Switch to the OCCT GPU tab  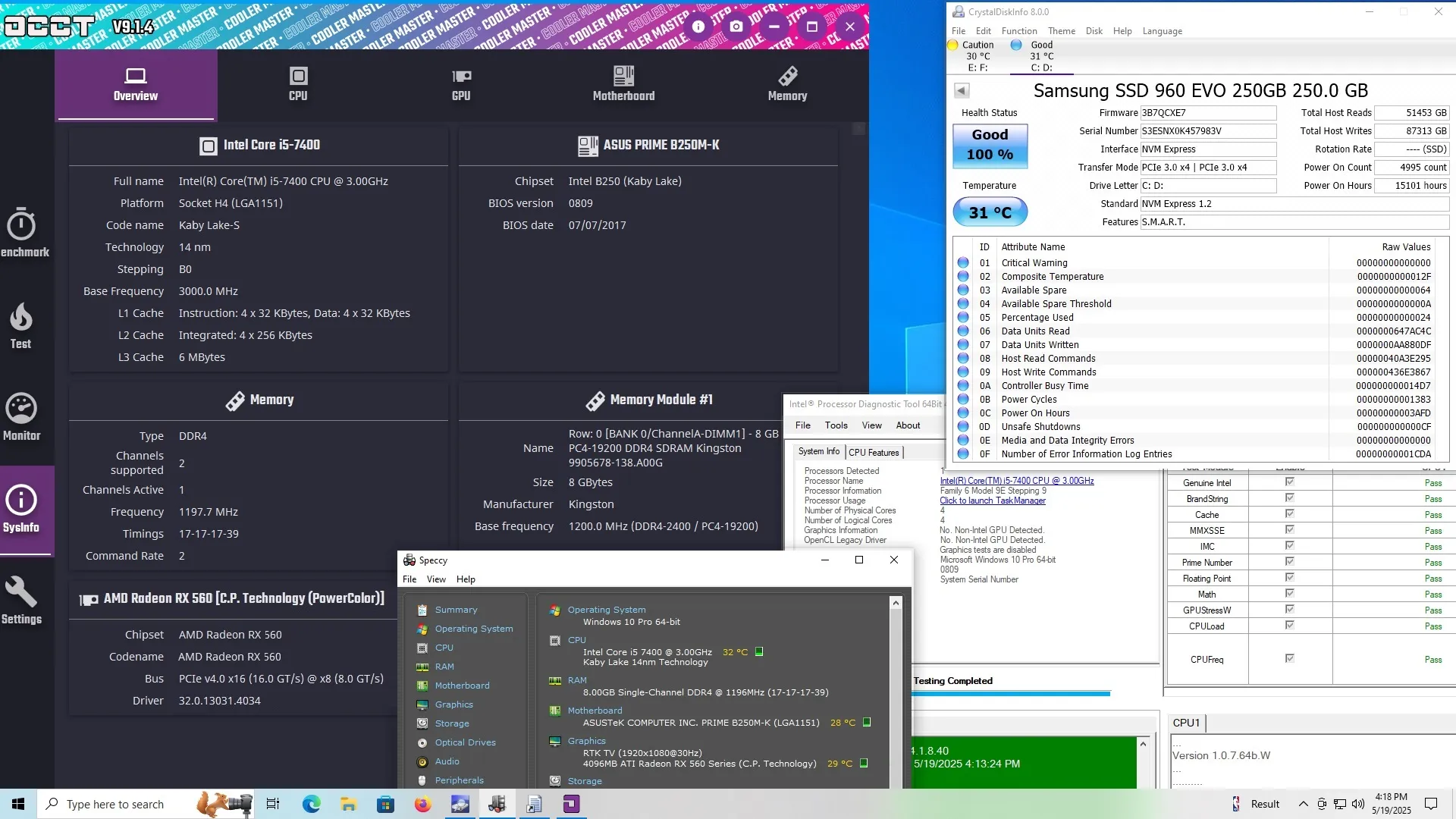[461, 84]
